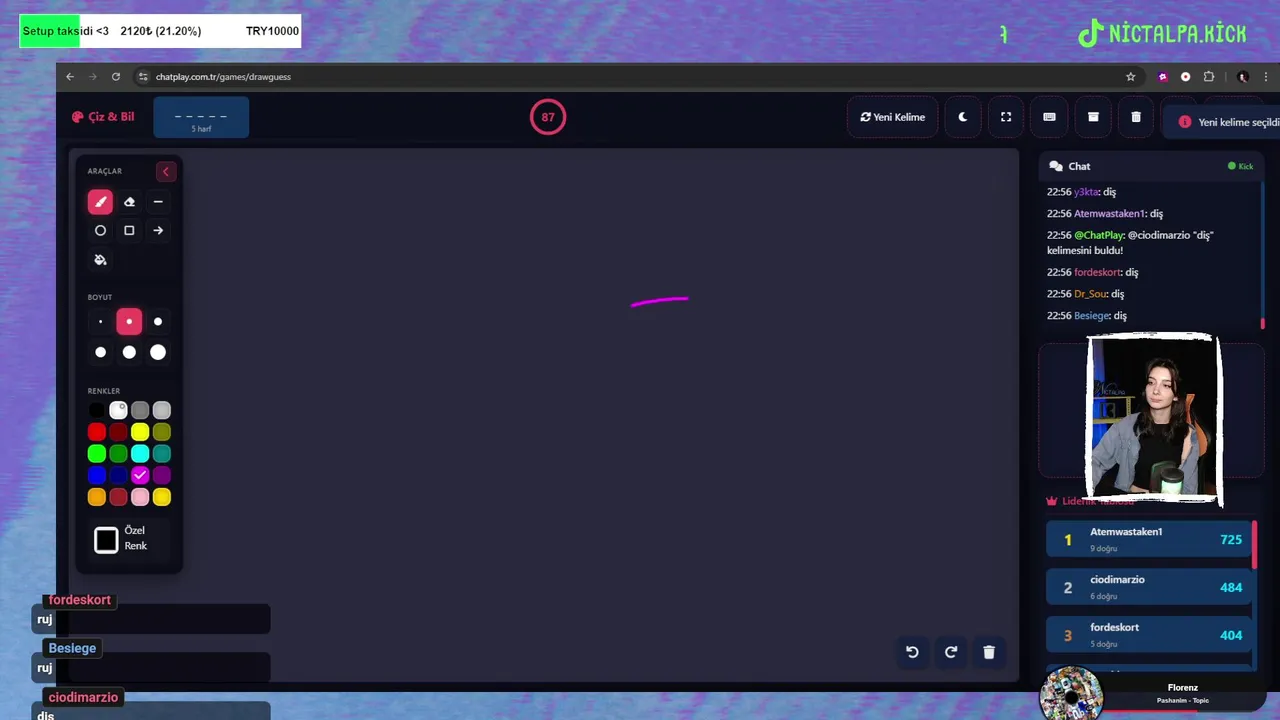Screen dimensions: 1280x720
Task: Click the 5 harf word hint box
Action: pos(201,118)
